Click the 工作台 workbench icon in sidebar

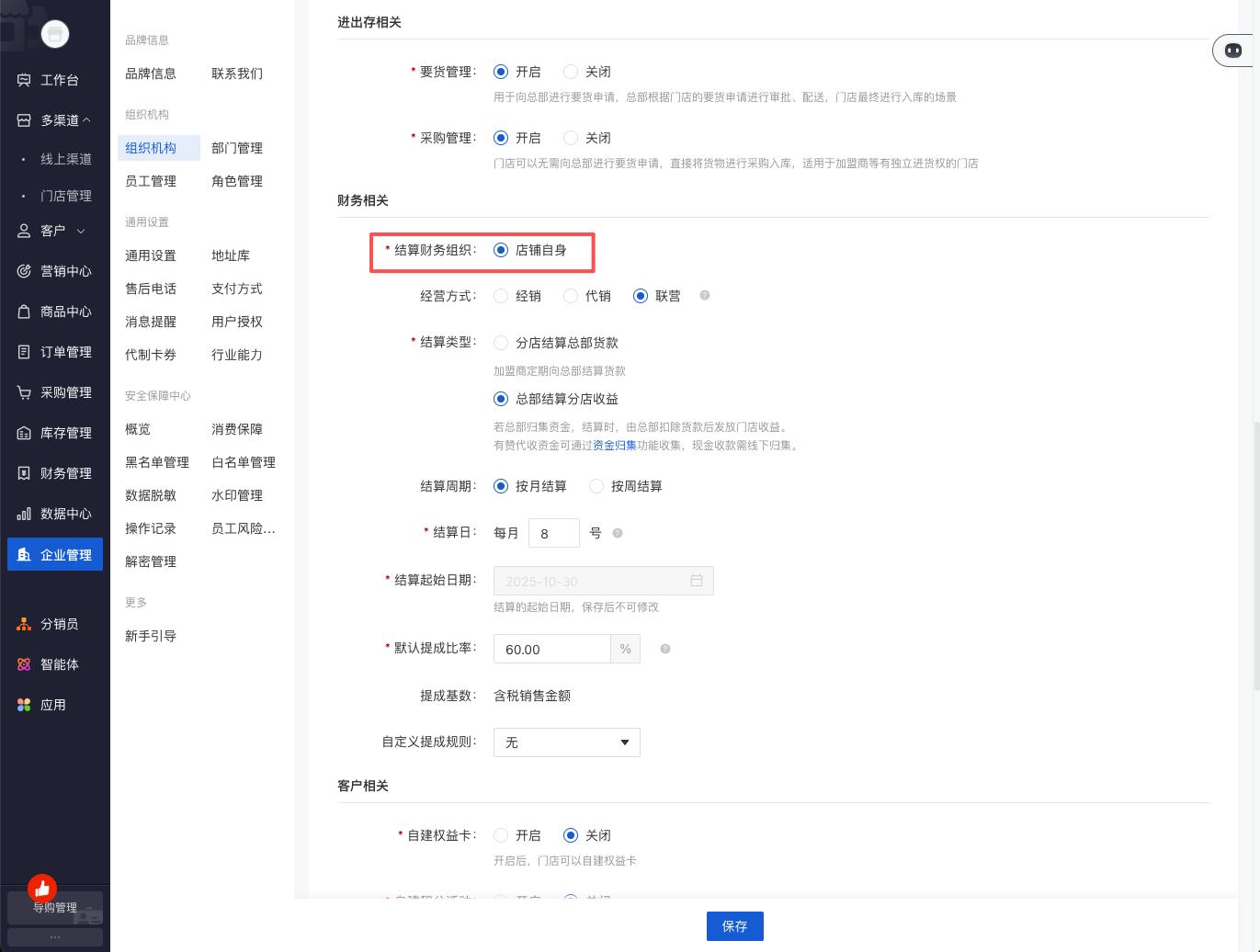[x=24, y=80]
